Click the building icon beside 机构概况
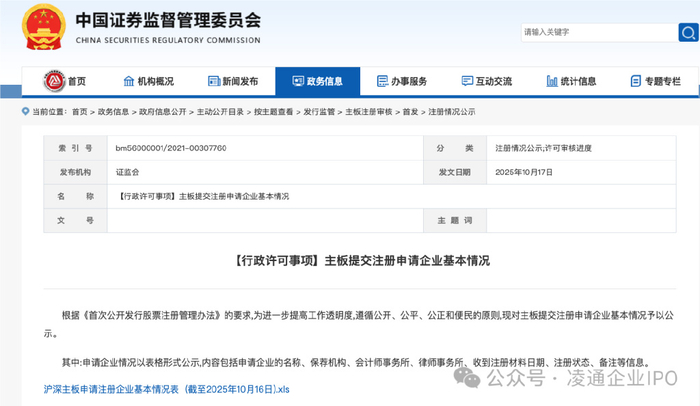 coord(129,81)
